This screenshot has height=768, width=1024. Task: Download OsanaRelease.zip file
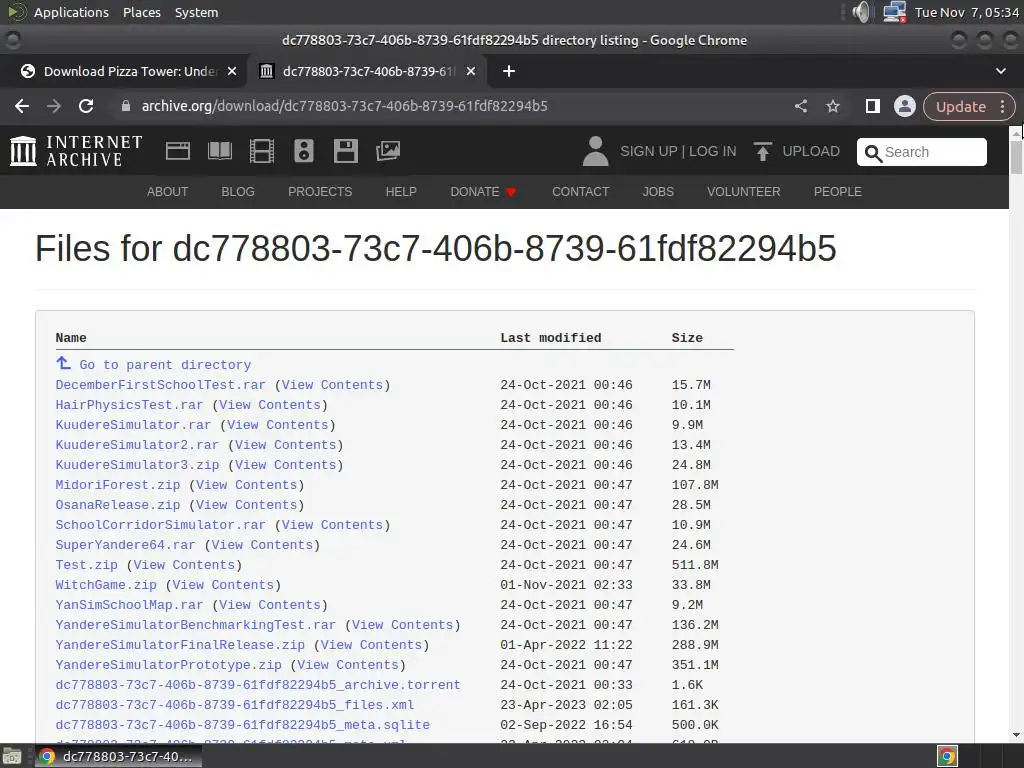(x=118, y=505)
